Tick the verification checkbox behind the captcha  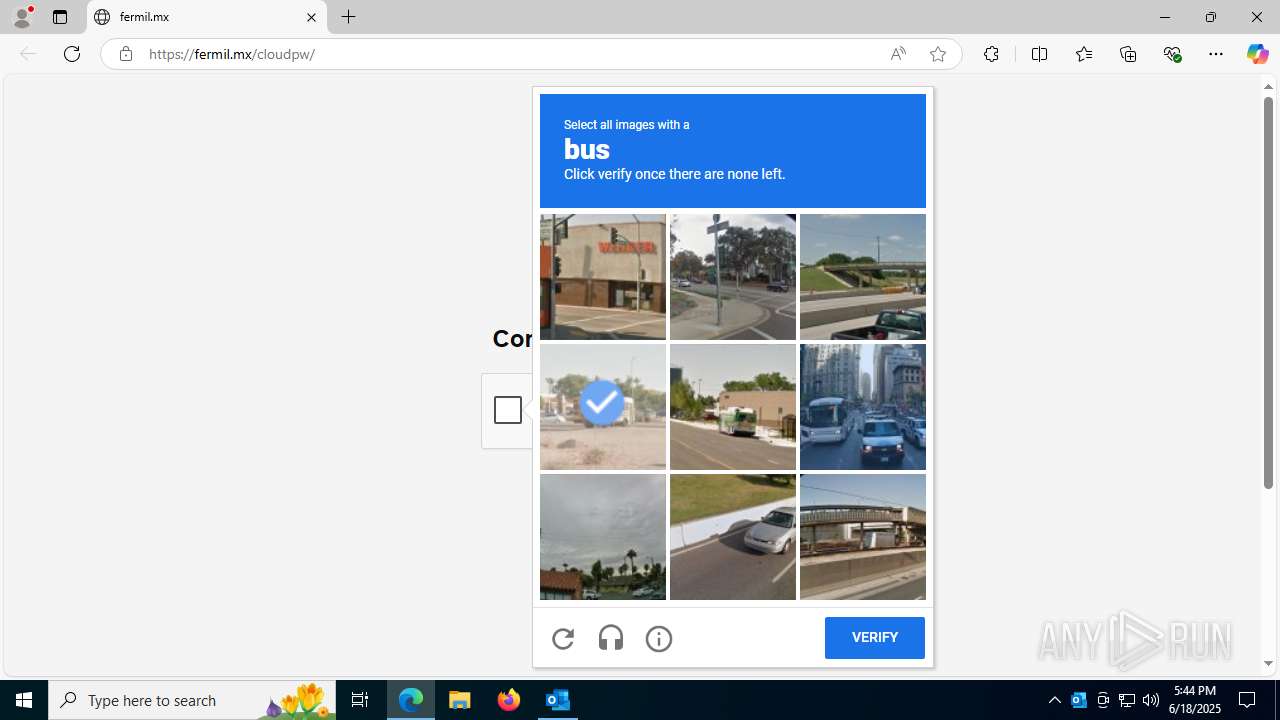(x=508, y=410)
